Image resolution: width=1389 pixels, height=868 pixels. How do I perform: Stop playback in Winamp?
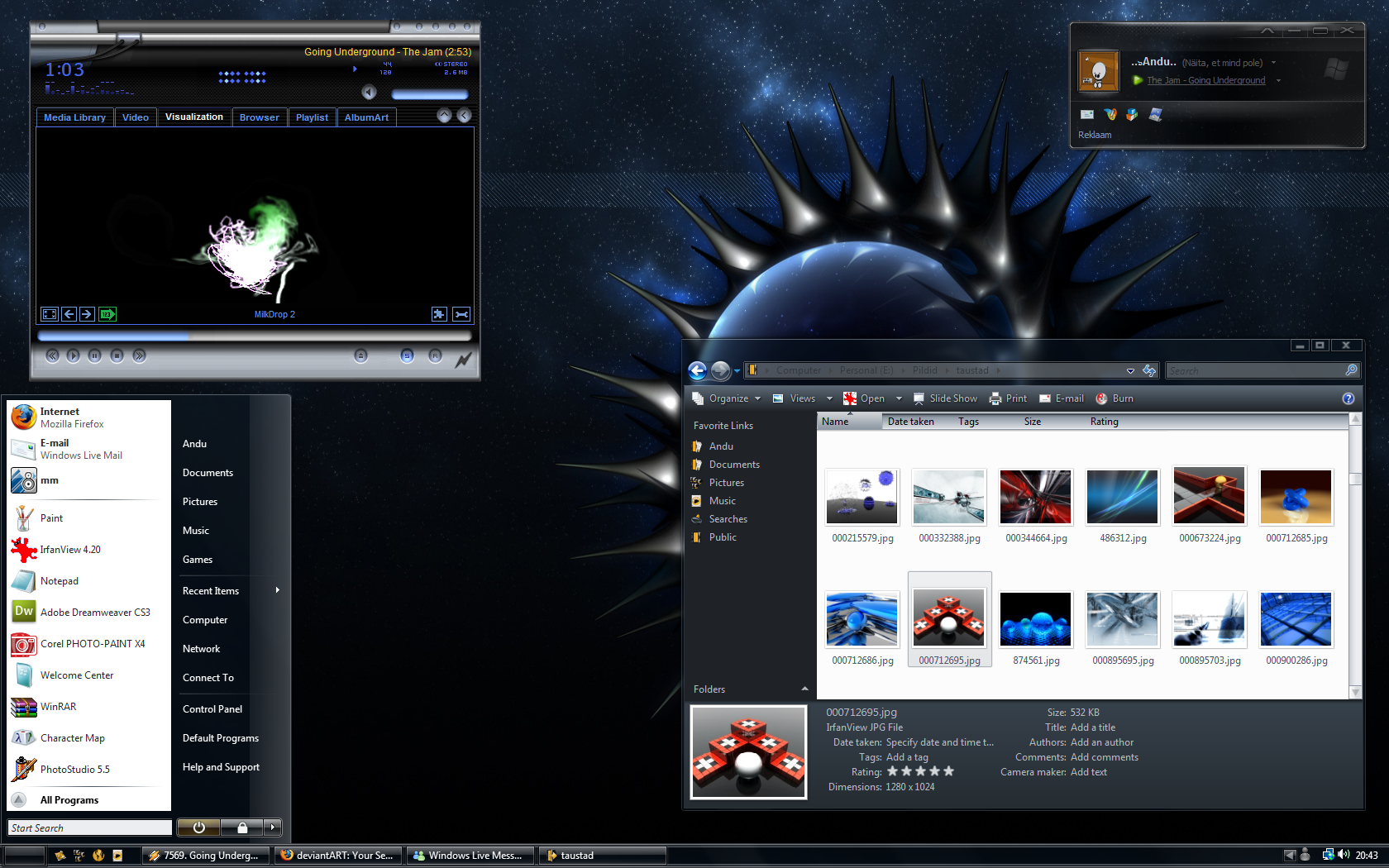[117, 355]
